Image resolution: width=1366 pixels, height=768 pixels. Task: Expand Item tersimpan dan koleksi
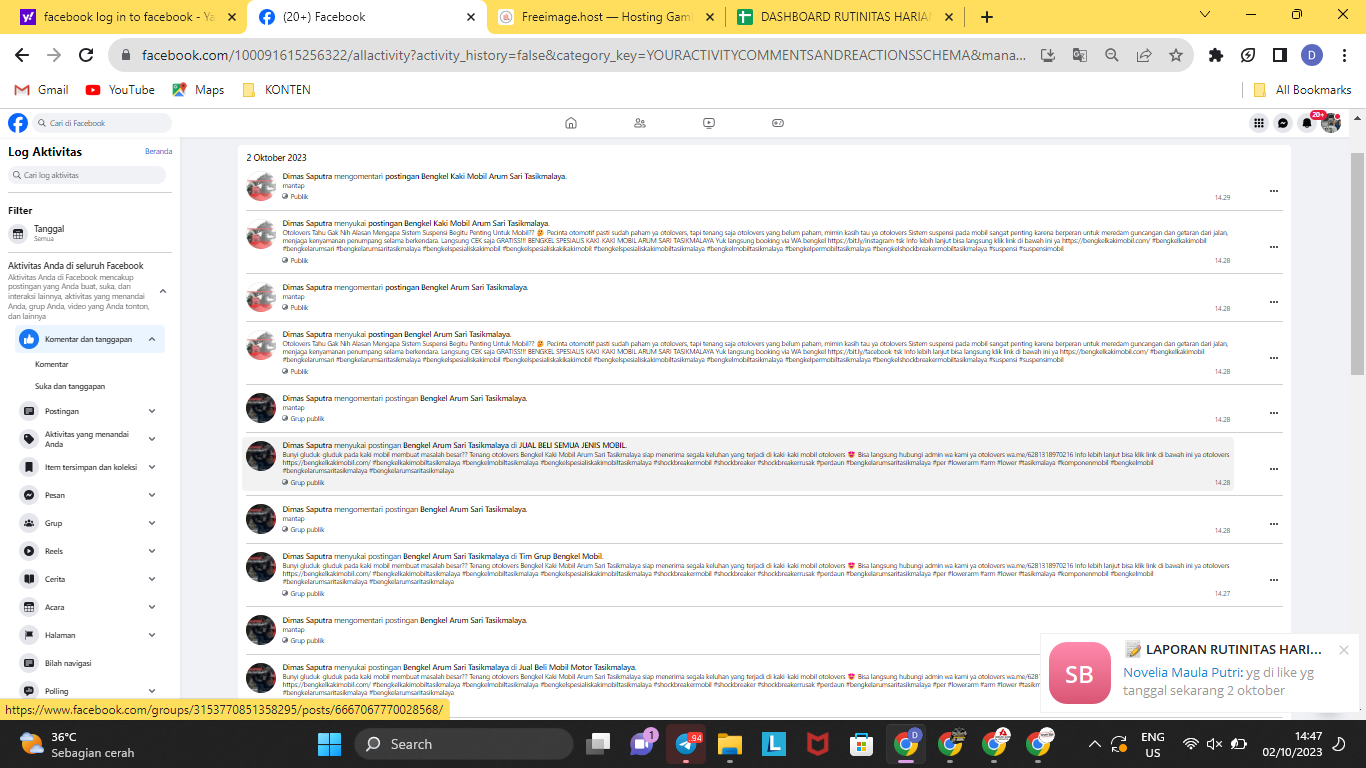(x=152, y=467)
